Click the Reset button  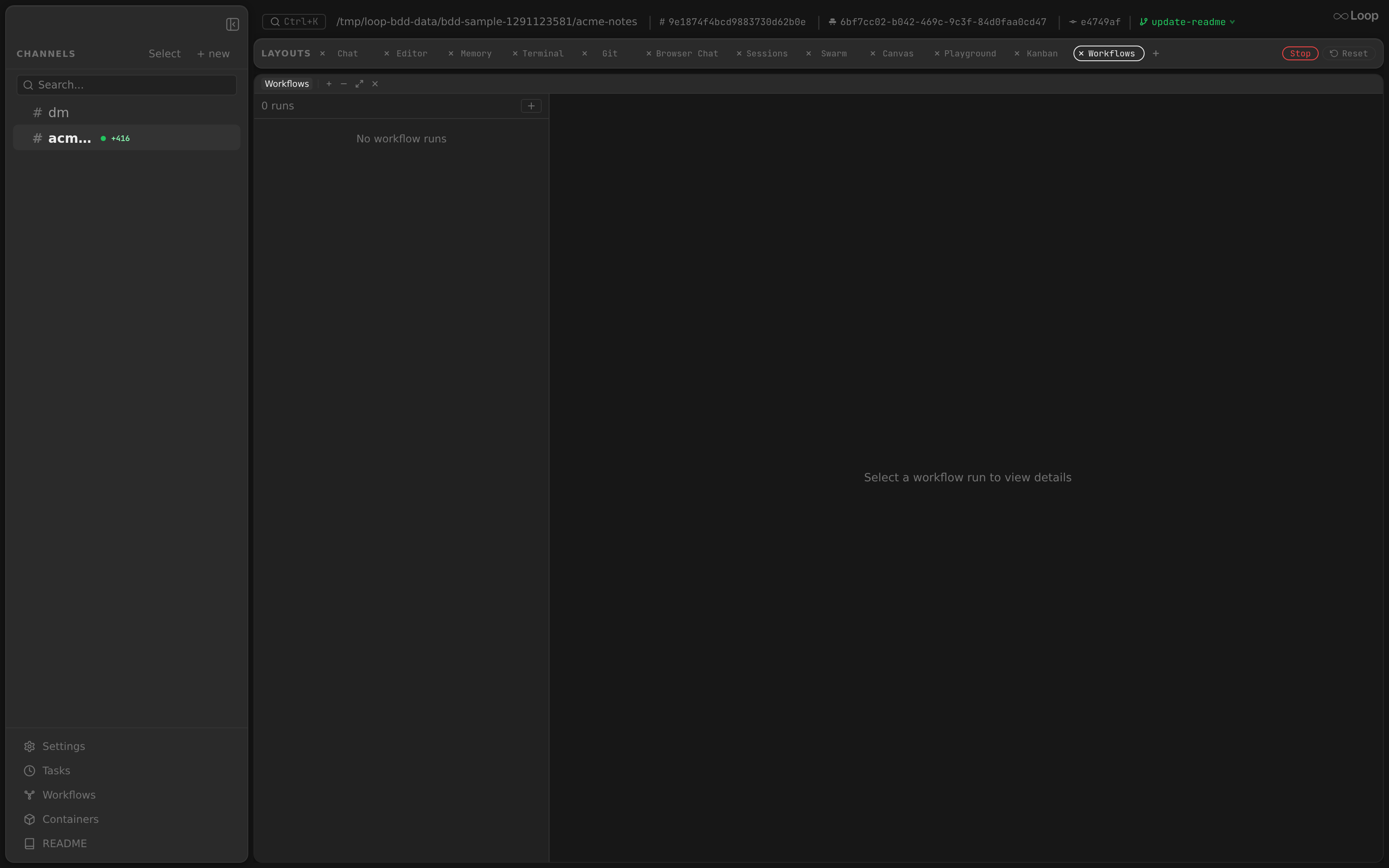(x=1349, y=53)
